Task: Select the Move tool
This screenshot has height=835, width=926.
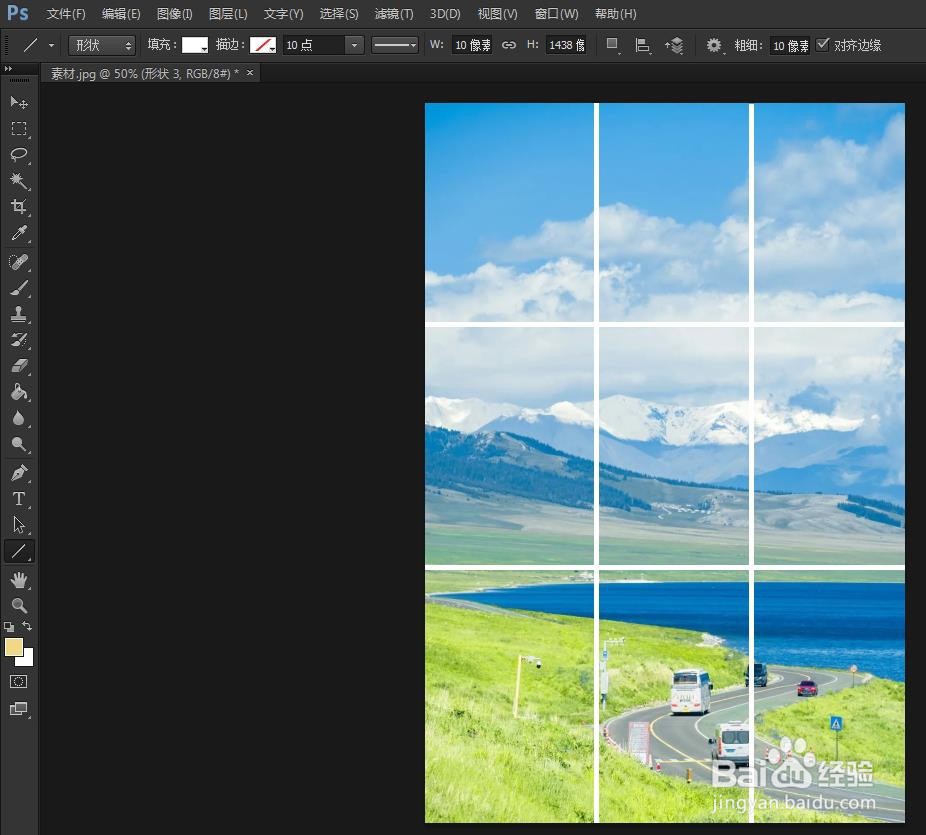Action: pos(20,103)
